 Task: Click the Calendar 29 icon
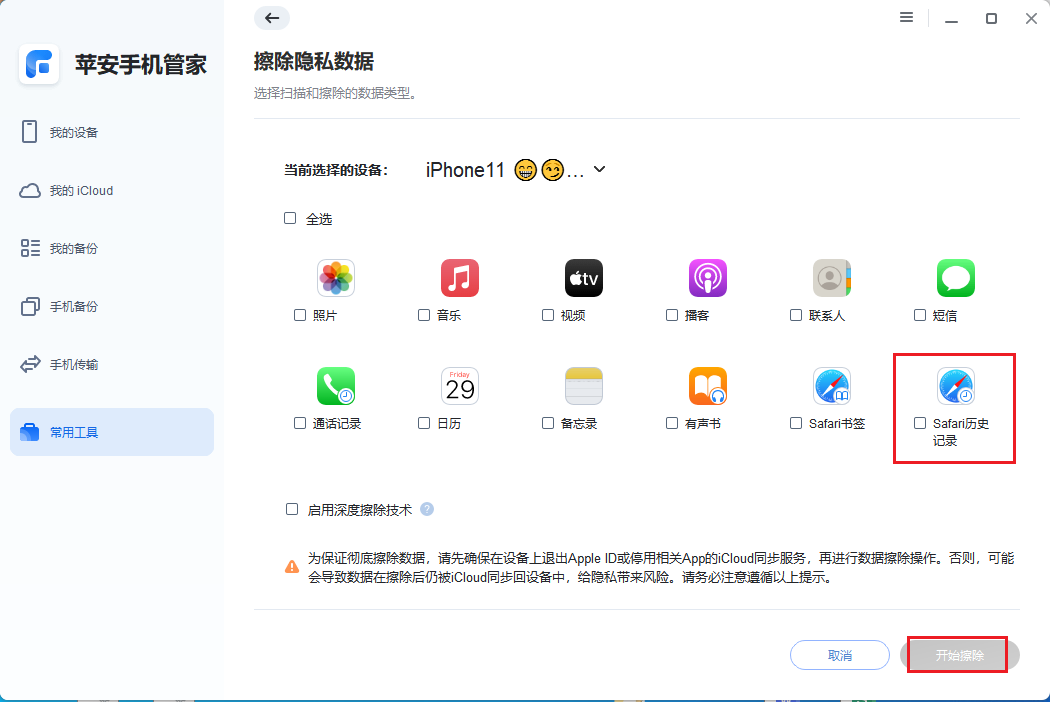pos(459,386)
